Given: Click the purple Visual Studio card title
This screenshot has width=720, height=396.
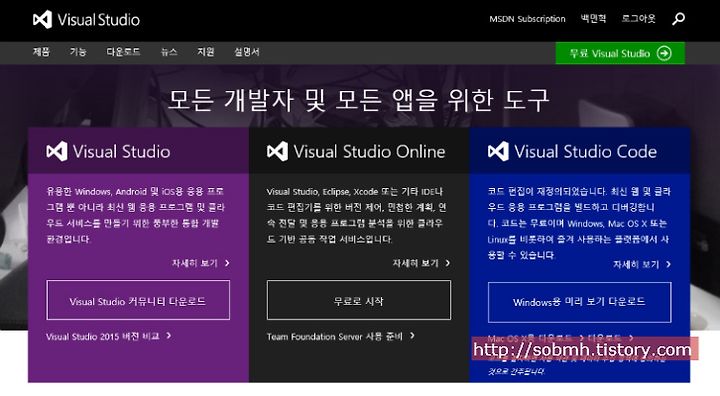Looking at the screenshot, I should (x=122, y=152).
